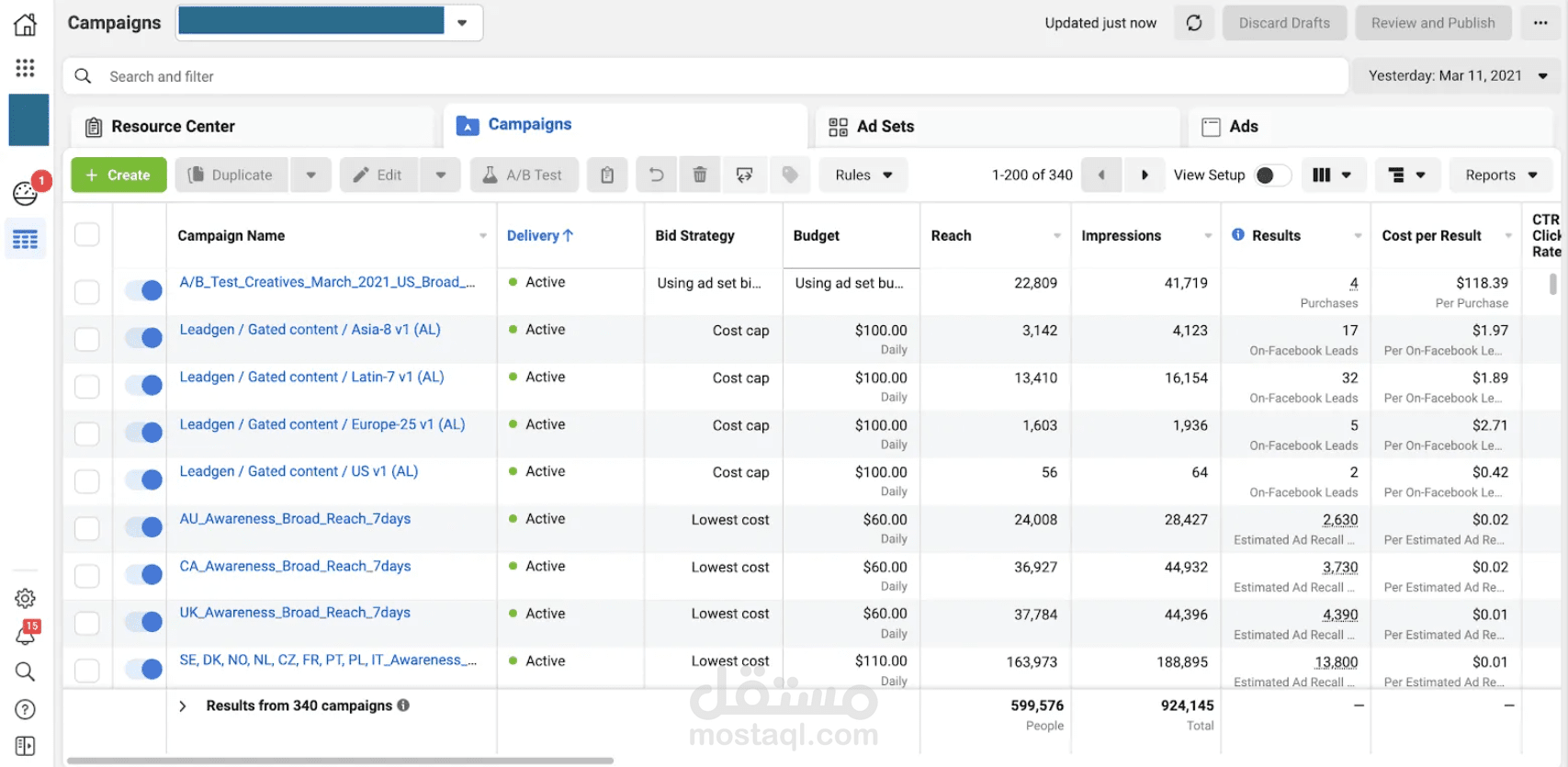Click the preview share toolbar icon
This screenshot has width=1568, height=767.
point(745,175)
